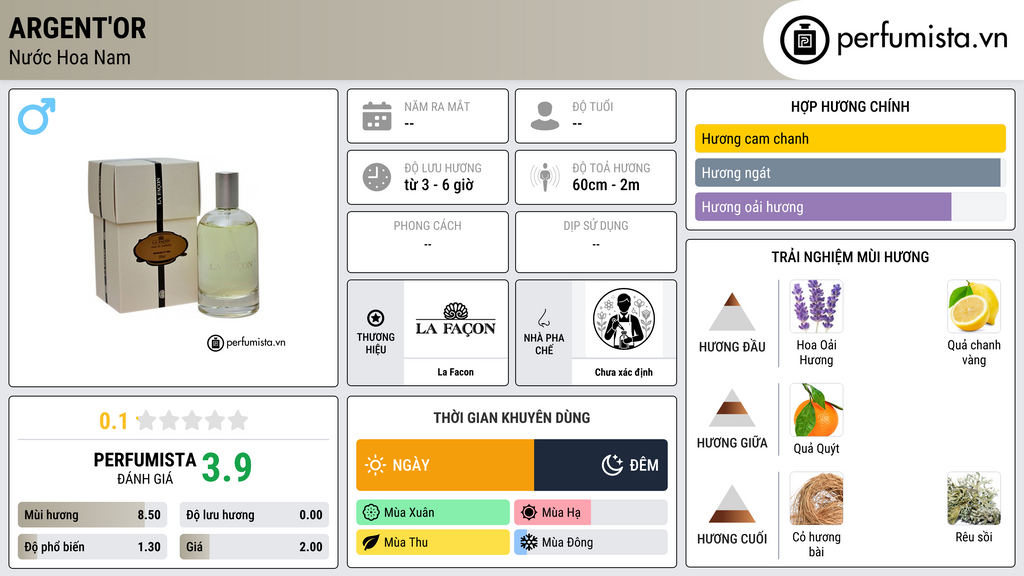Click the calendar icon beside Năm ra mắt

pos(377,116)
